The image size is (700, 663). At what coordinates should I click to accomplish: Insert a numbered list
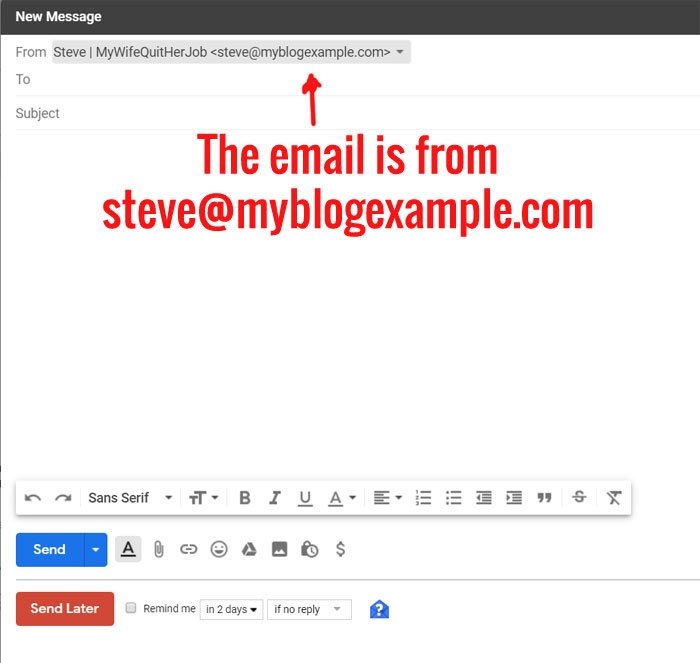(423, 498)
